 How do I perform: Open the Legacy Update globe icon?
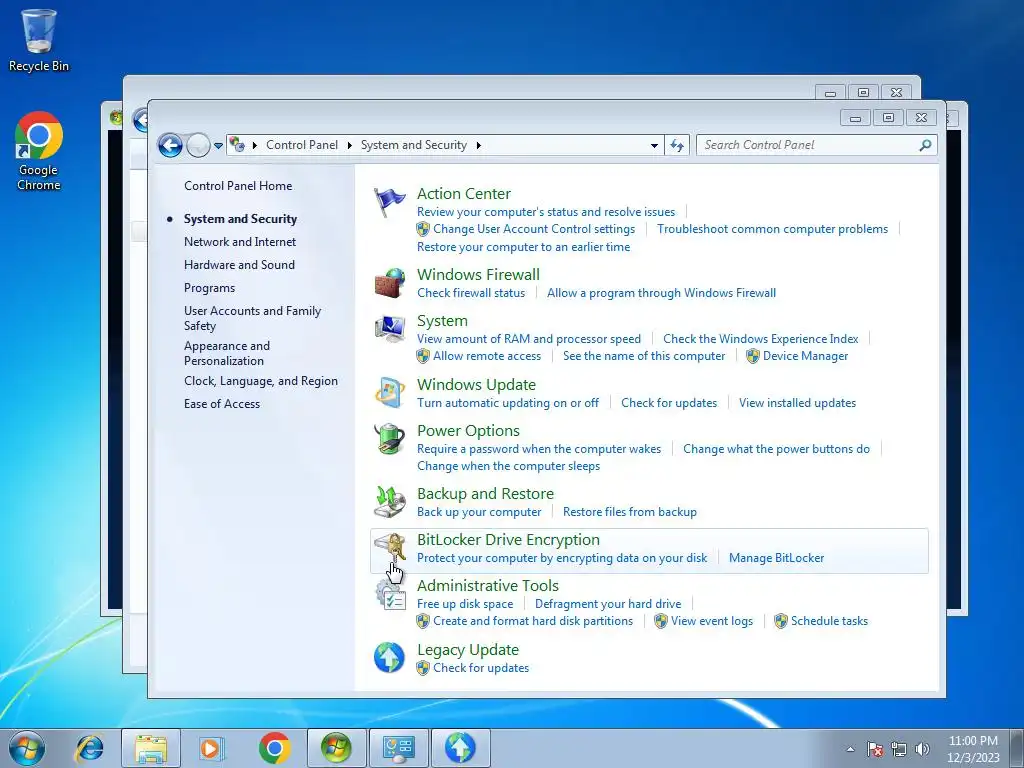click(389, 658)
